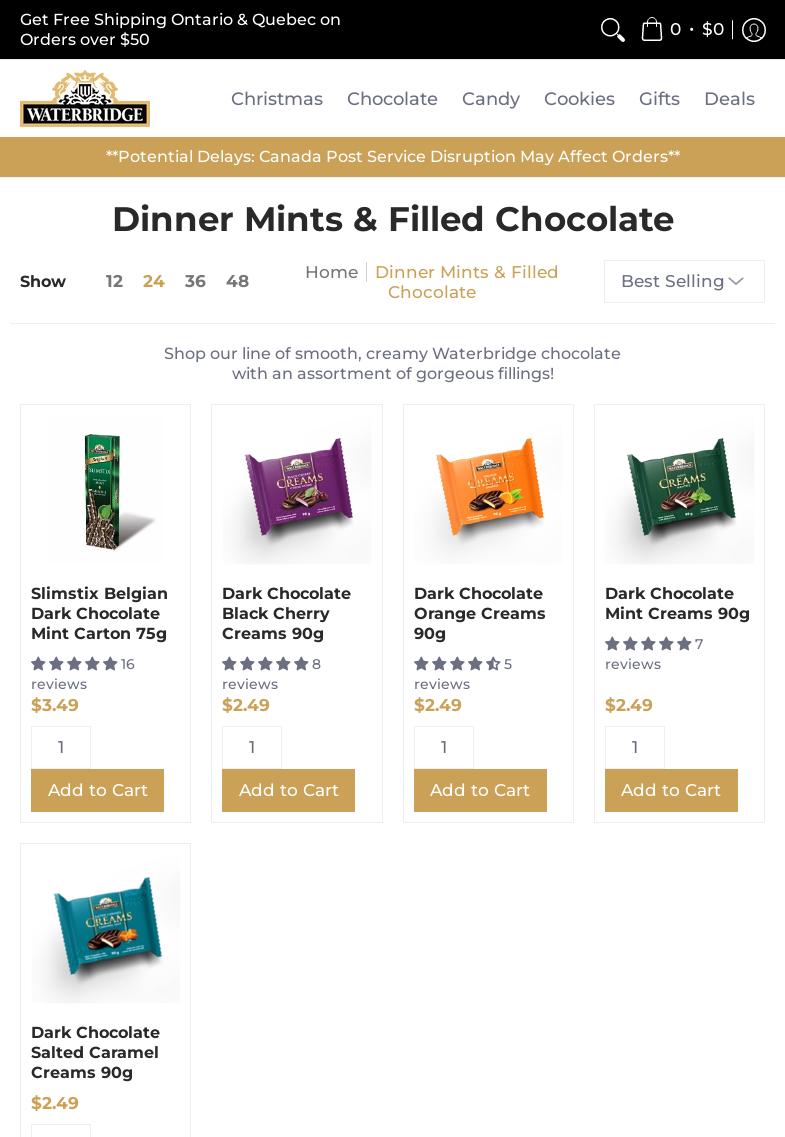Show 36 products per page
Screen dimensions: 785x1137
(x=195, y=281)
